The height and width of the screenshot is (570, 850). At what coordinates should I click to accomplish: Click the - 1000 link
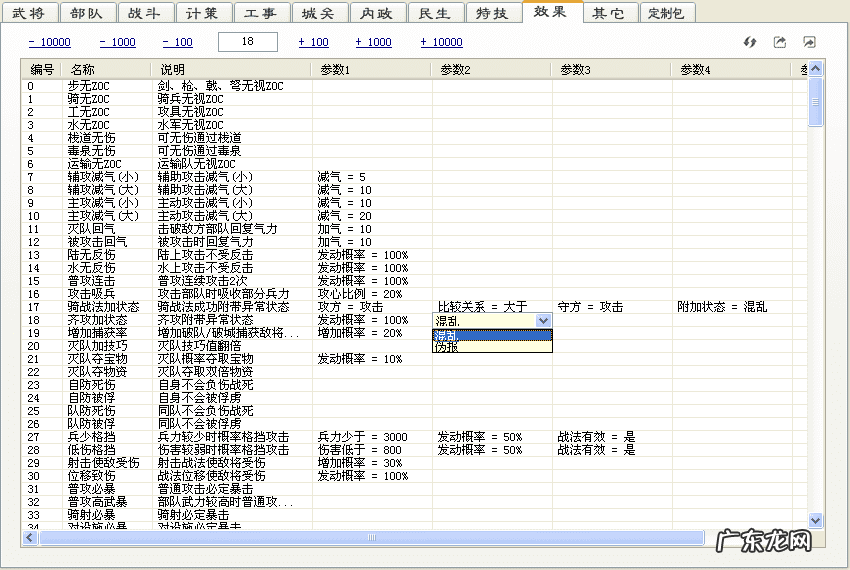coord(117,42)
